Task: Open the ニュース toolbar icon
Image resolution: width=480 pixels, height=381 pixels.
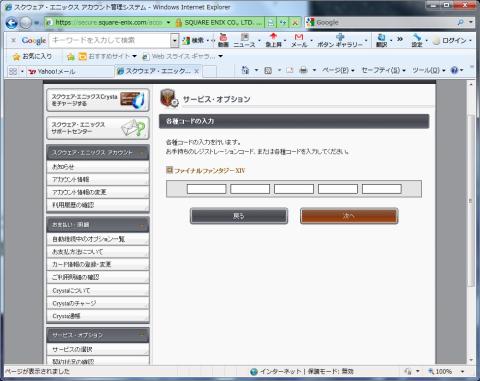Action: click(244, 40)
